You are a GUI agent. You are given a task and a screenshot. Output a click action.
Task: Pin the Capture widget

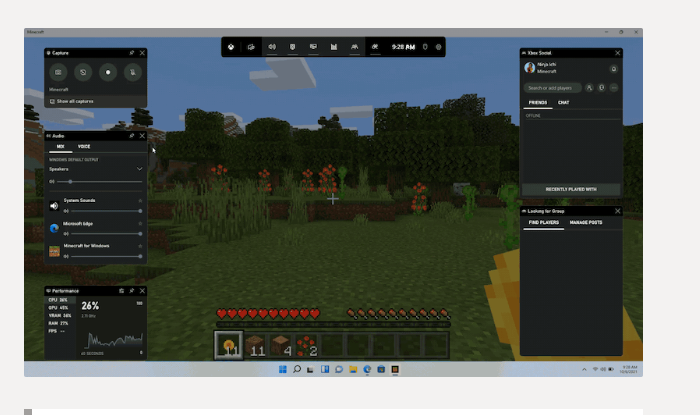coord(132,52)
